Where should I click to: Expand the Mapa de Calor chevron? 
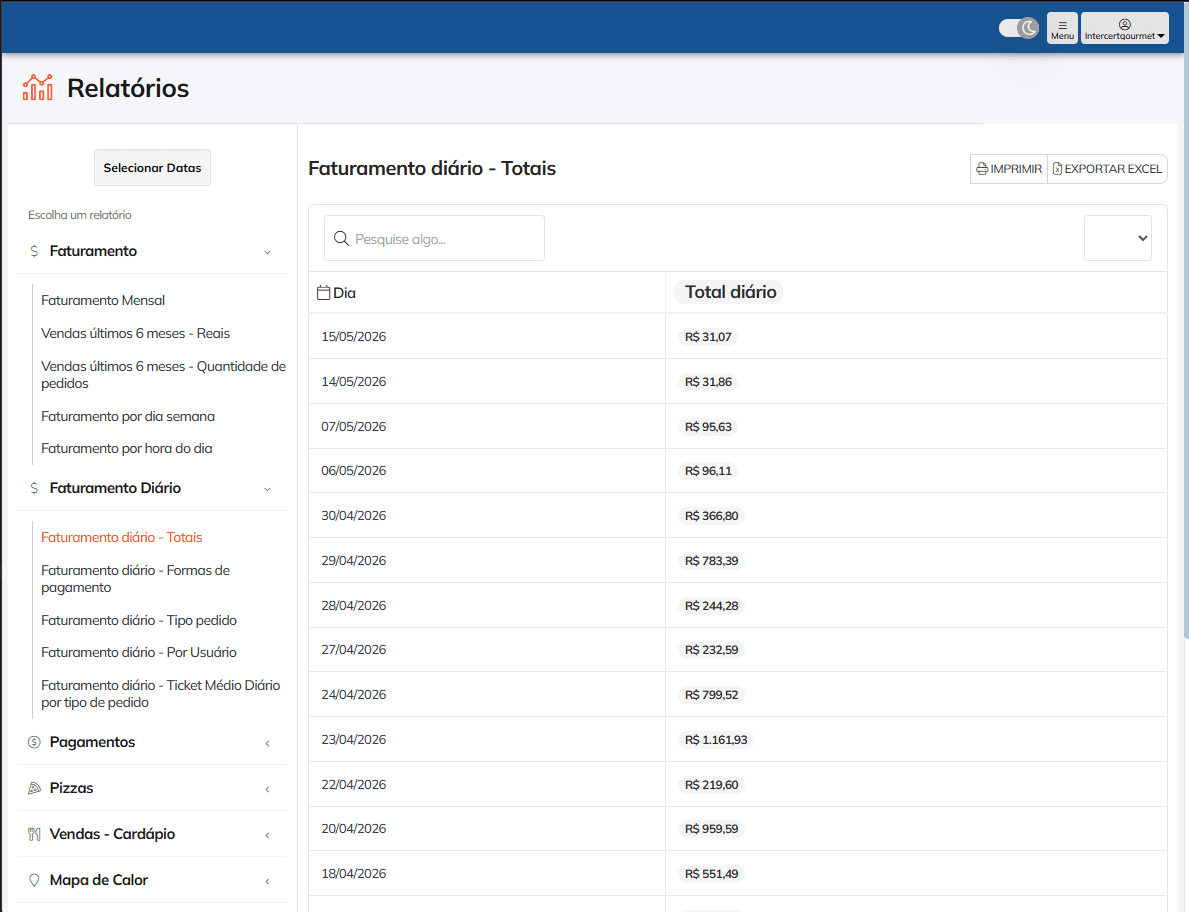click(x=267, y=882)
